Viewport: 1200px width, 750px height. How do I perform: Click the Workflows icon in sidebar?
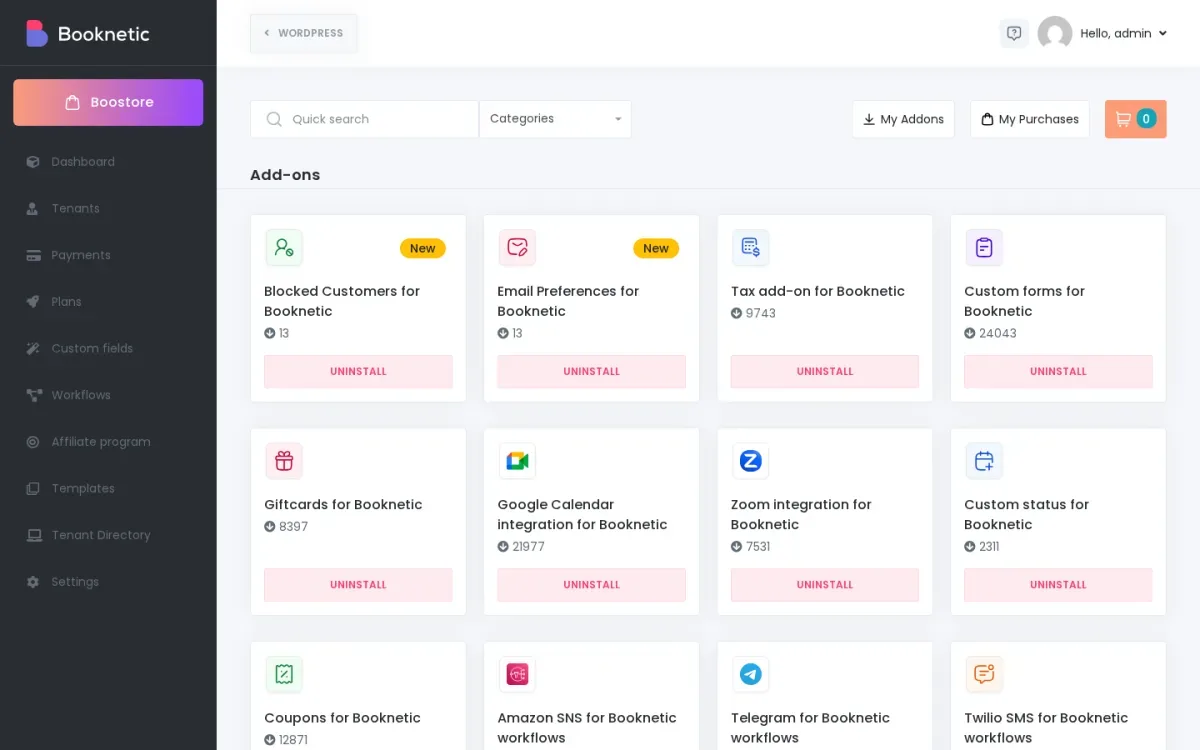[x=33, y=395]
